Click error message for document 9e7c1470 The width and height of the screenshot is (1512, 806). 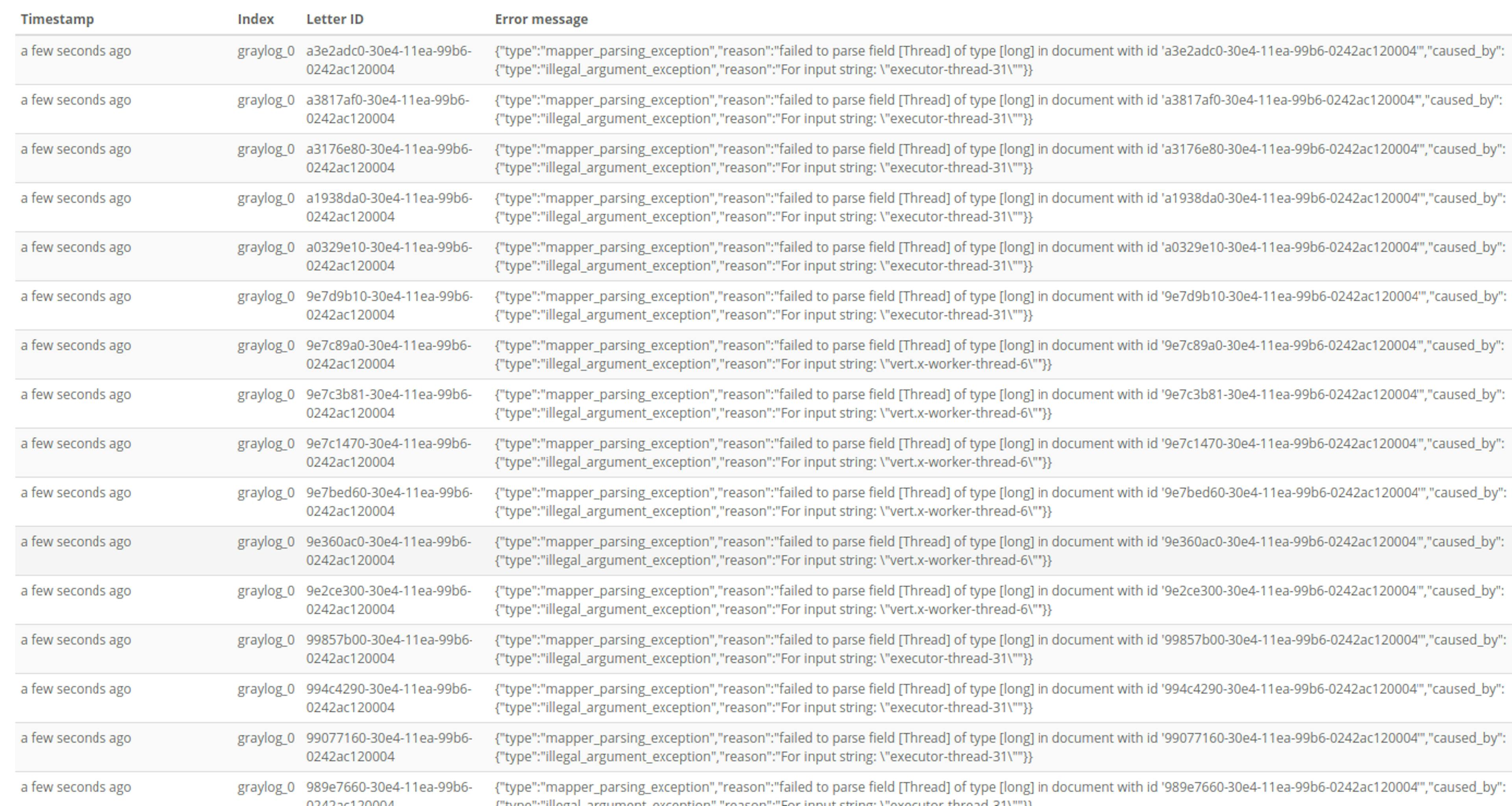[x=998, y=453]
